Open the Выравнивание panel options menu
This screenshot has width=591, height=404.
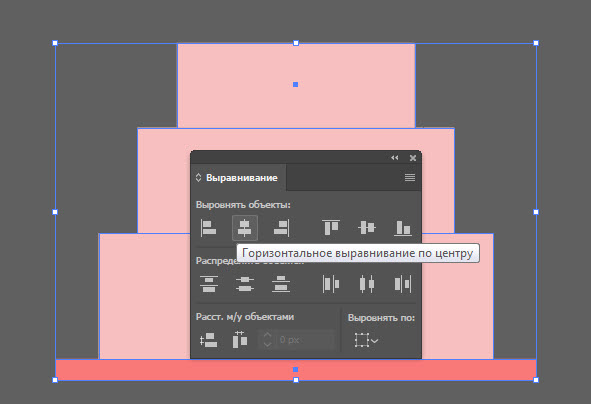pyautogui.click(x=410, y=178)
